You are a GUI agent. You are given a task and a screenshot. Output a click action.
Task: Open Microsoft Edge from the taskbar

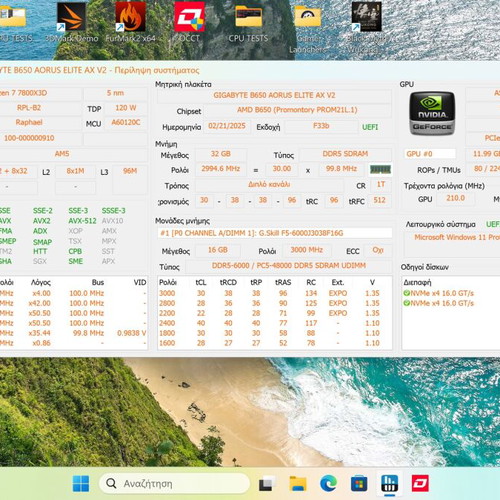click(328, 484)
